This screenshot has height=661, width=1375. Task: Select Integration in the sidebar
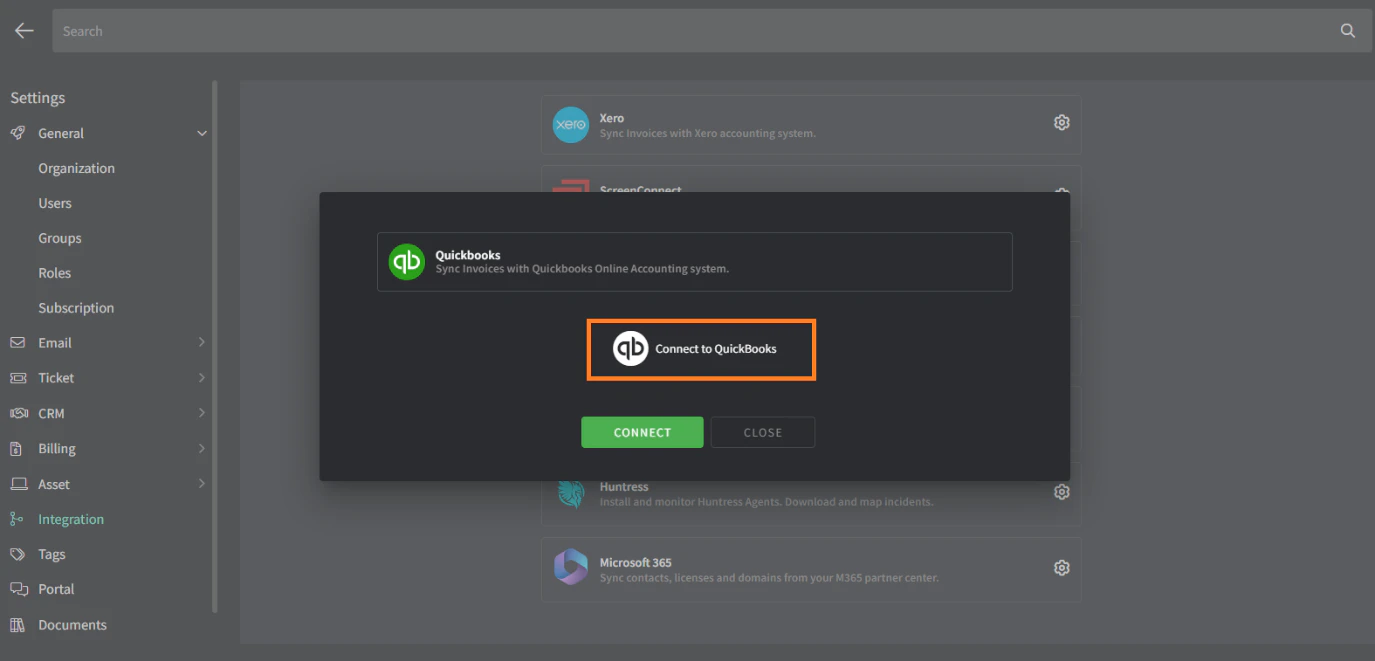coord(71,519)
